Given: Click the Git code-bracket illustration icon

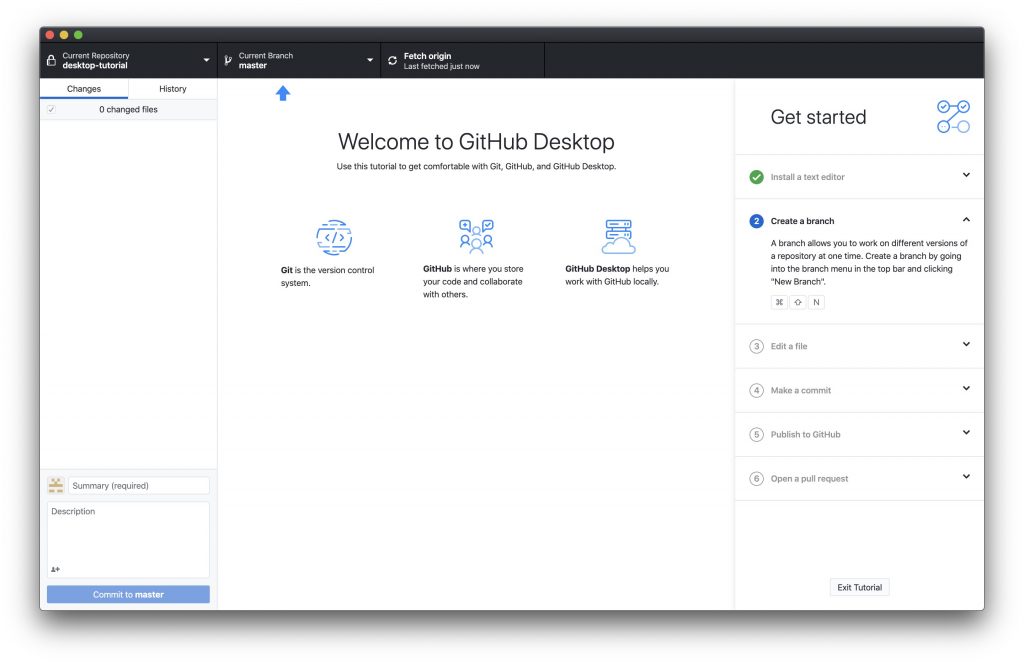Looking at the screenshot, I should click(334, 237).
